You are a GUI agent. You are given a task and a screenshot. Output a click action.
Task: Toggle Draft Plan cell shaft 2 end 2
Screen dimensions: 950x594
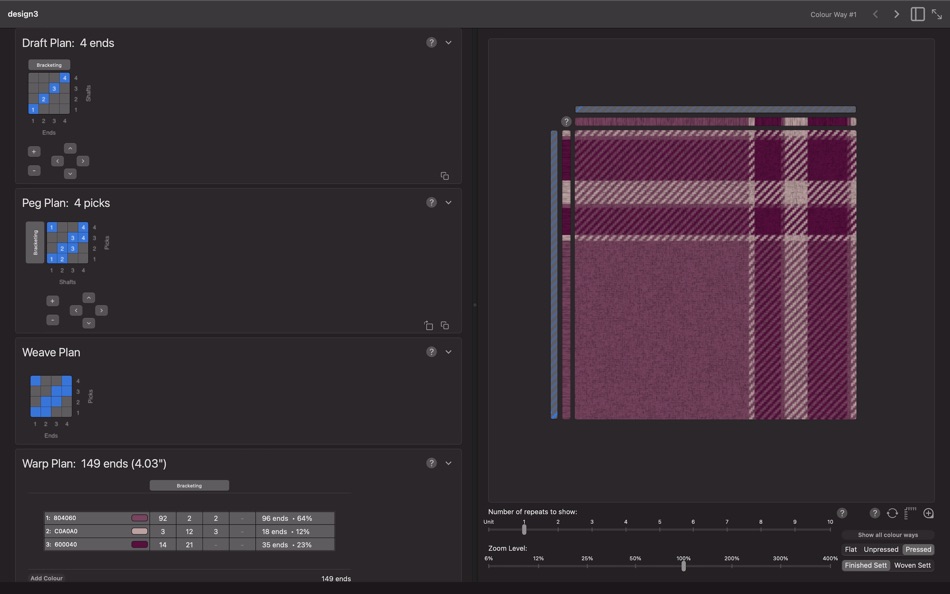coord(44,99)
